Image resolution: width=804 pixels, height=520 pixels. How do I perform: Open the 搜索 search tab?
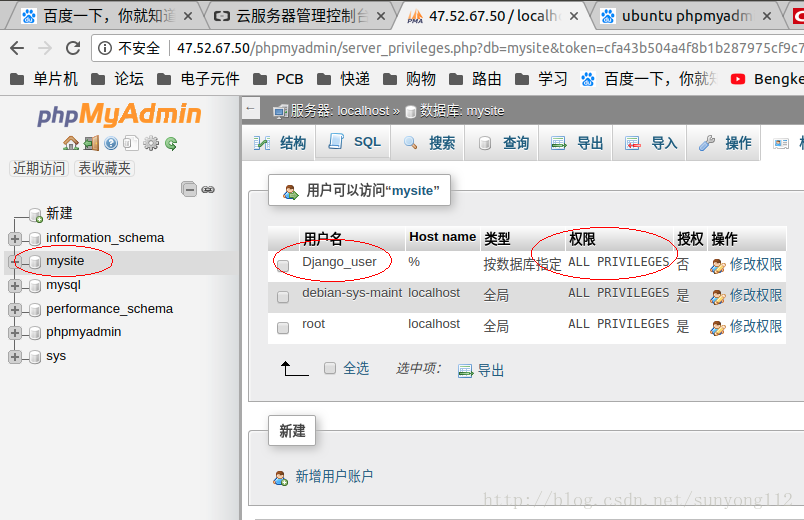pyautogui.click(x=428, y=143)
